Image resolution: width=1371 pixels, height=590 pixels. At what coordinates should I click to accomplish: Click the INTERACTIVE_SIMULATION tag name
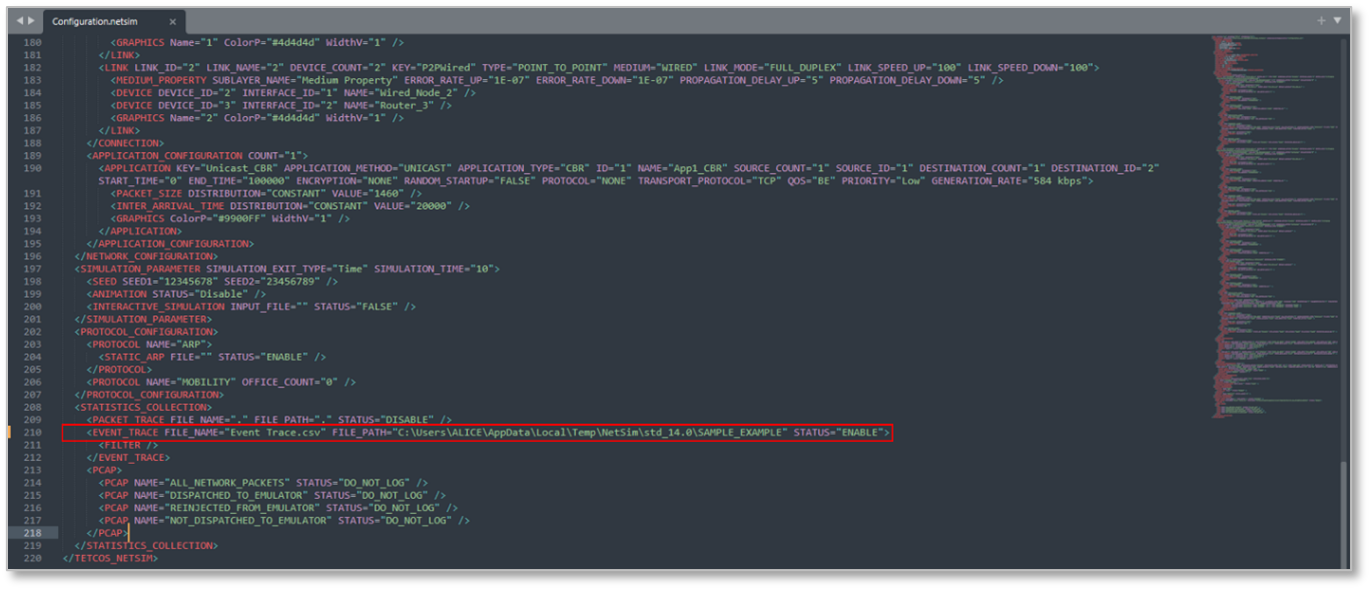[x=158, y=306]
